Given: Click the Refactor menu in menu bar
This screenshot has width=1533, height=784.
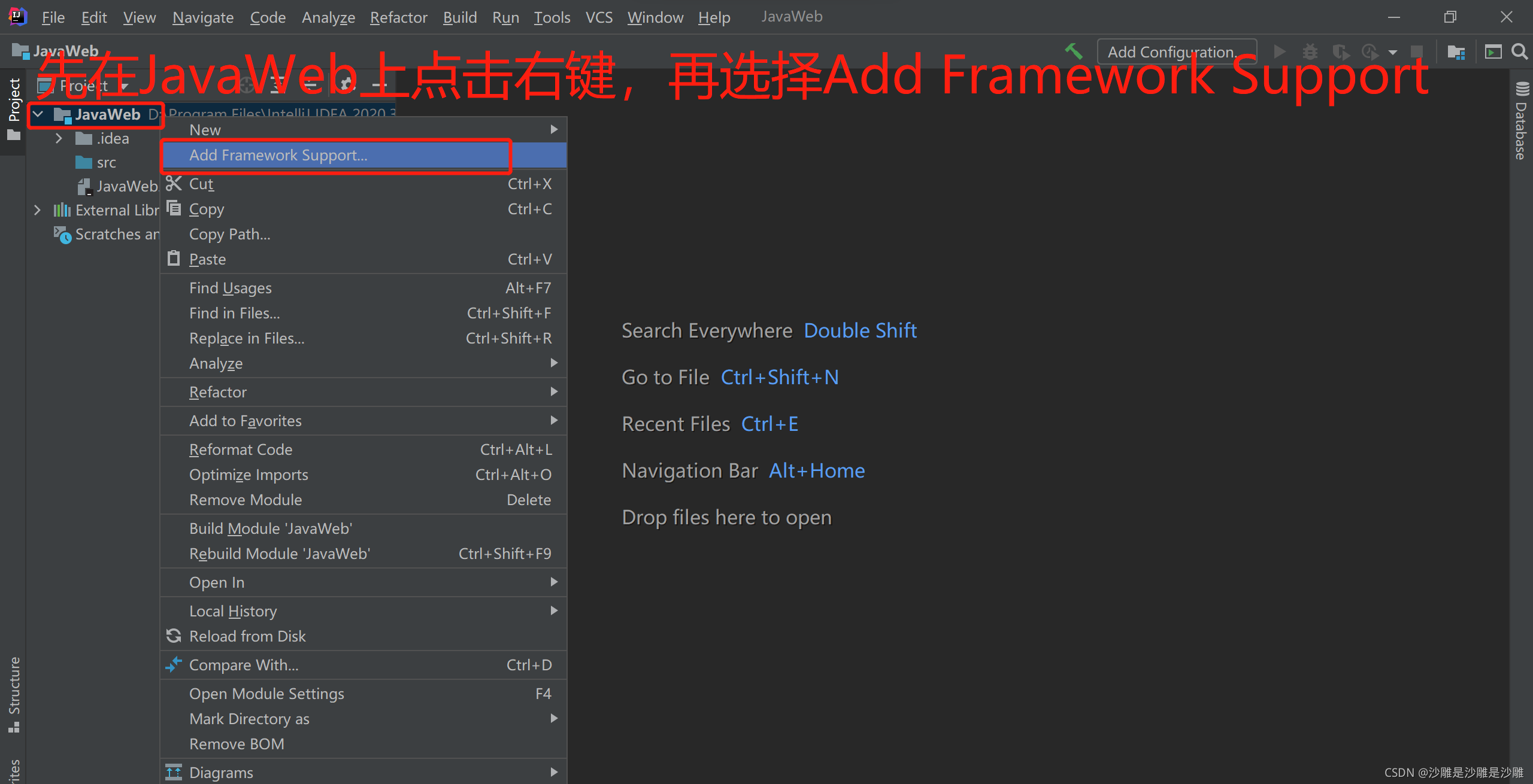Looking at the screenshot, I should (x=396, y=17).
